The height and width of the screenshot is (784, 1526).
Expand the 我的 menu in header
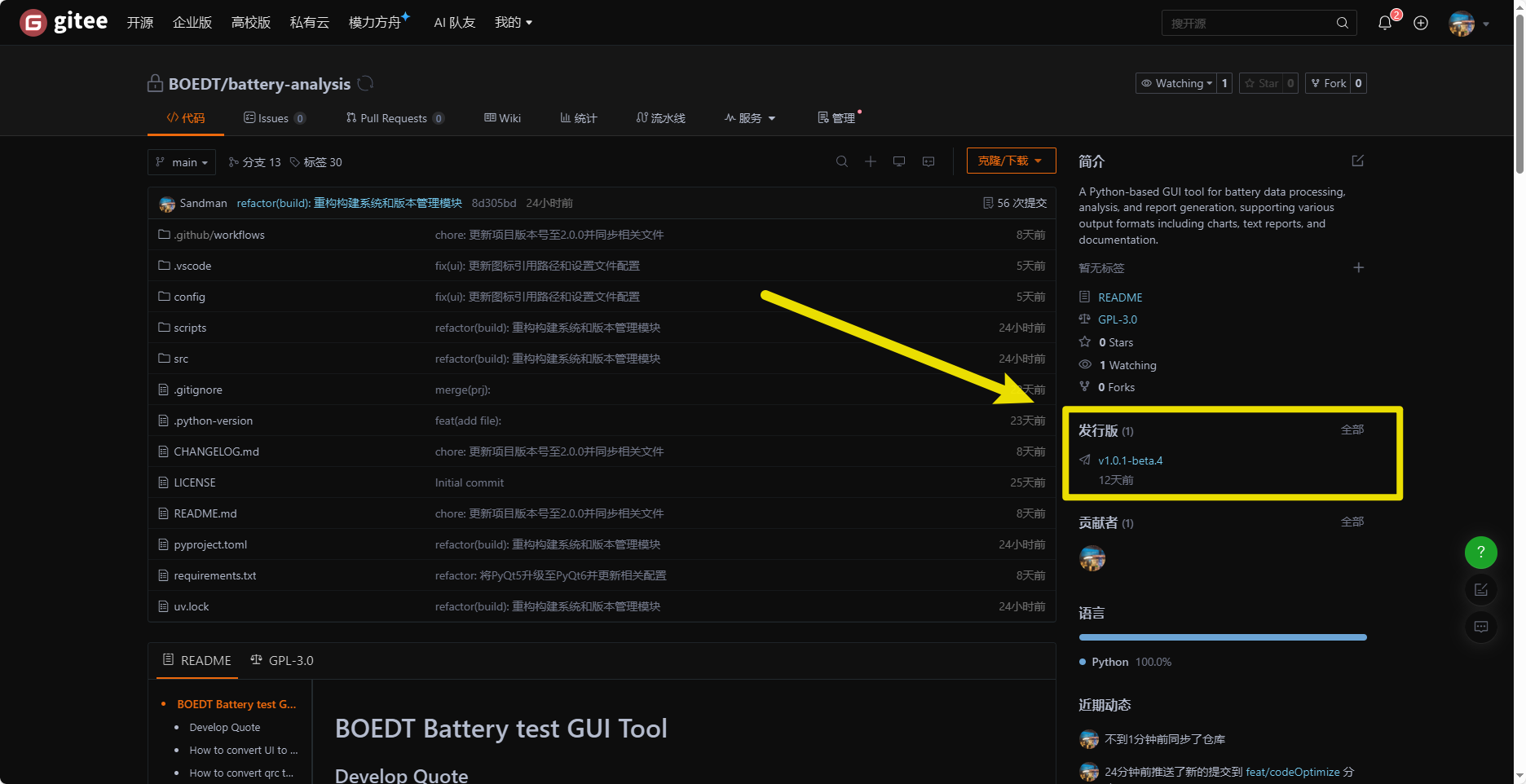tap(514, 23)
